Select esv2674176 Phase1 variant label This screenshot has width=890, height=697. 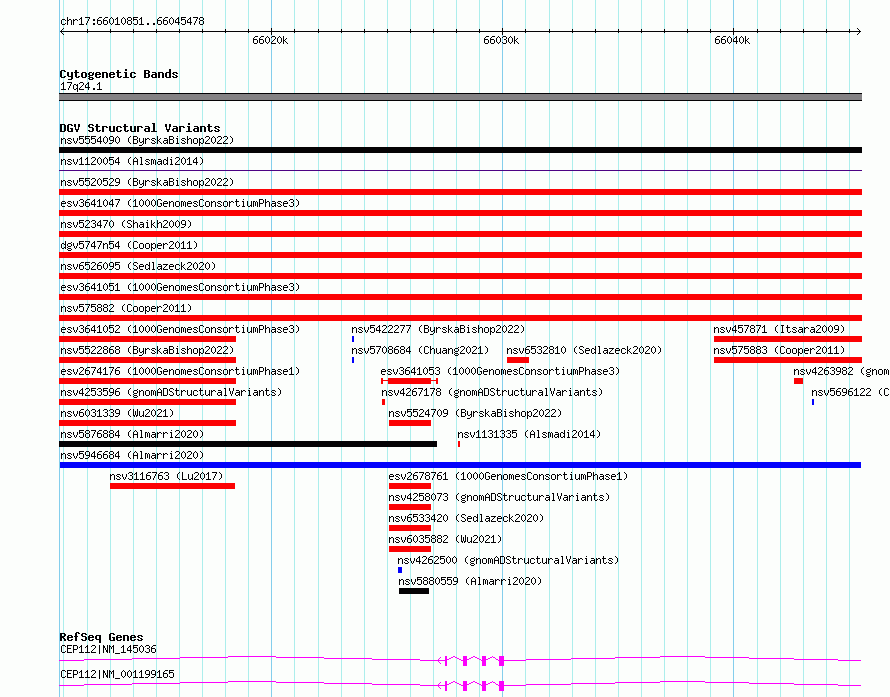[180, 371]
